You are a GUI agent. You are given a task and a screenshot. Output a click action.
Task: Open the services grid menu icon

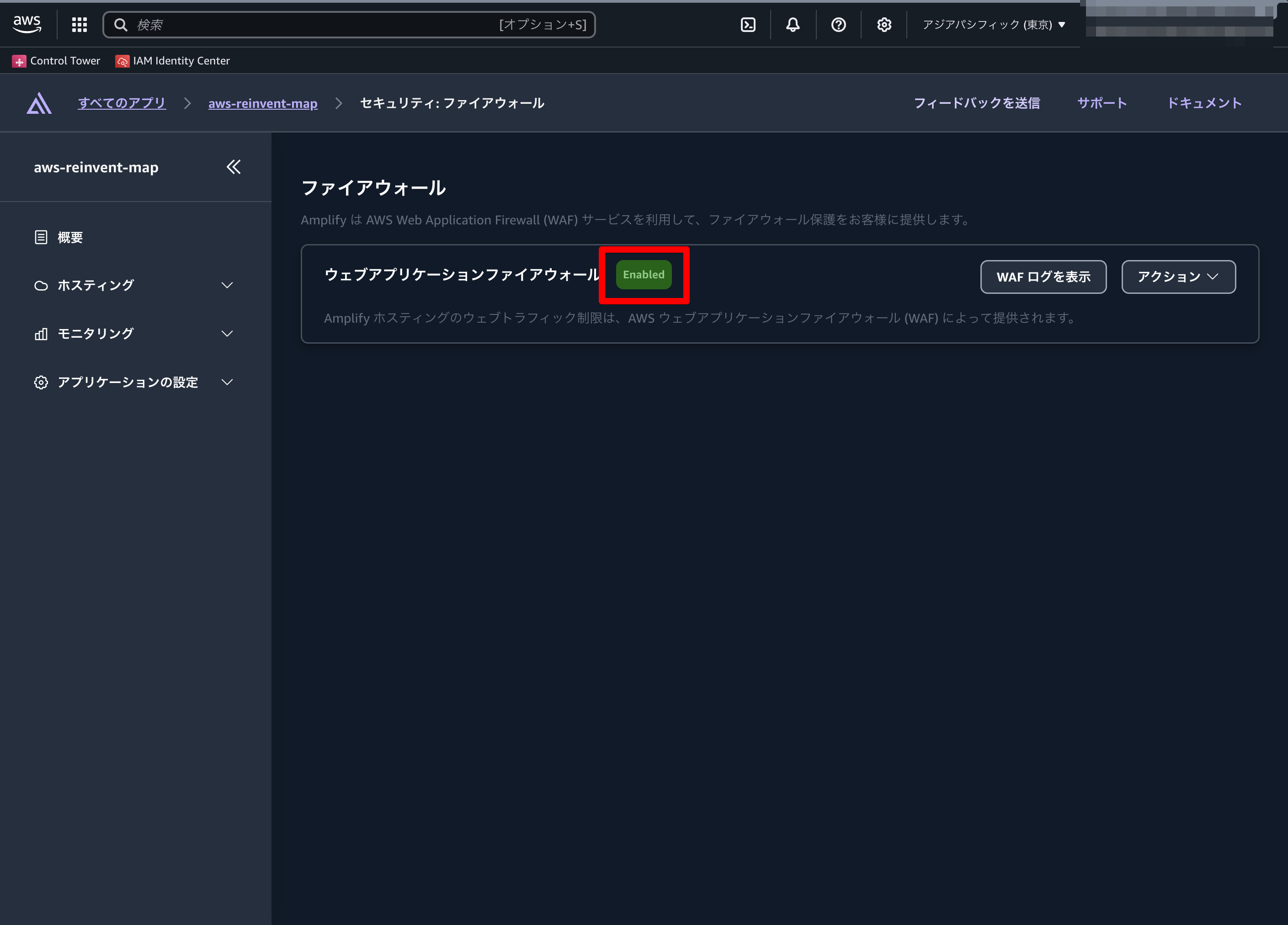[80, 24]
